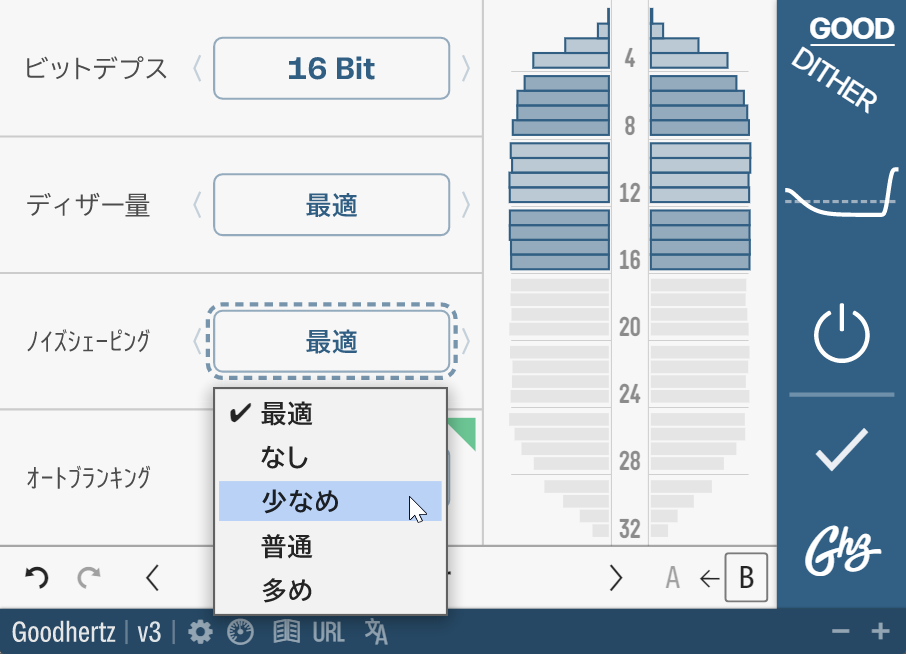The width and height of the screenshot is (906, 654).
Task: Click the GOOD DITHER title logo
Action: 842,64
